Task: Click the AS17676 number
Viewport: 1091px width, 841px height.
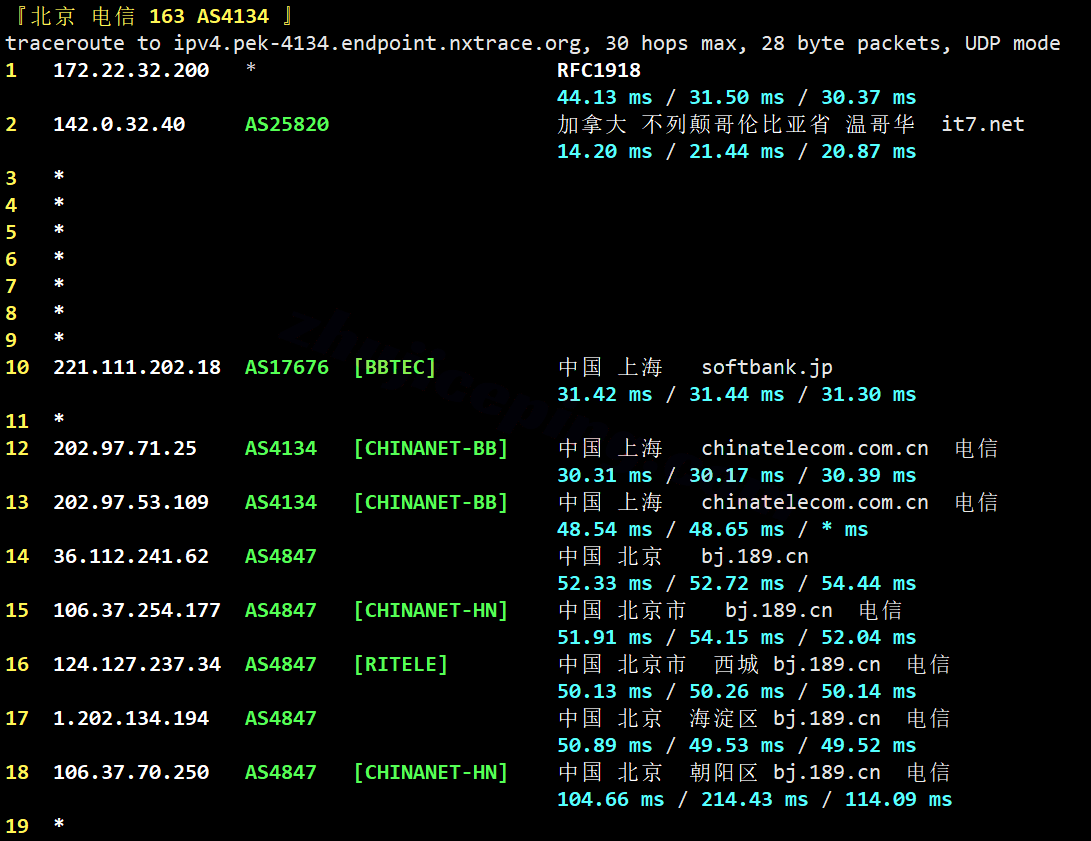Action: pyautogui.click(x=287, y=367)
